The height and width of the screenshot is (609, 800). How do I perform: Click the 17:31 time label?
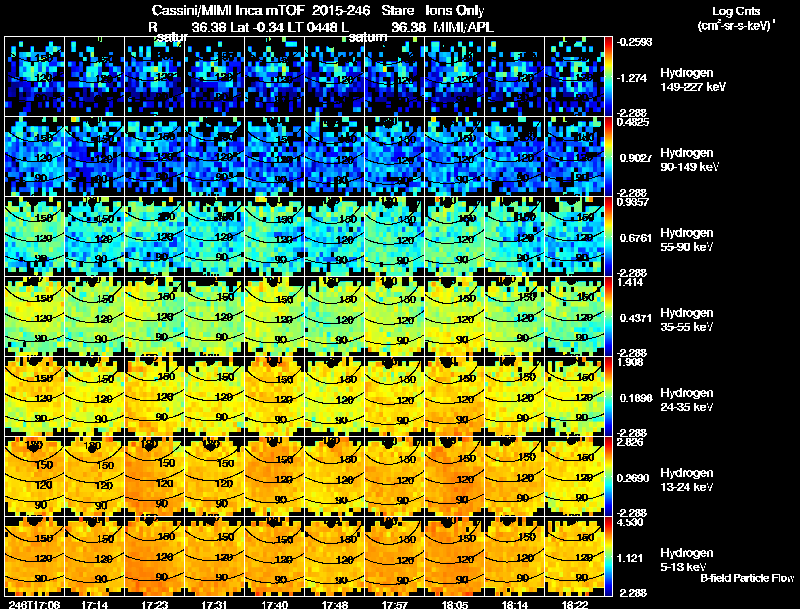pos(214,604)
